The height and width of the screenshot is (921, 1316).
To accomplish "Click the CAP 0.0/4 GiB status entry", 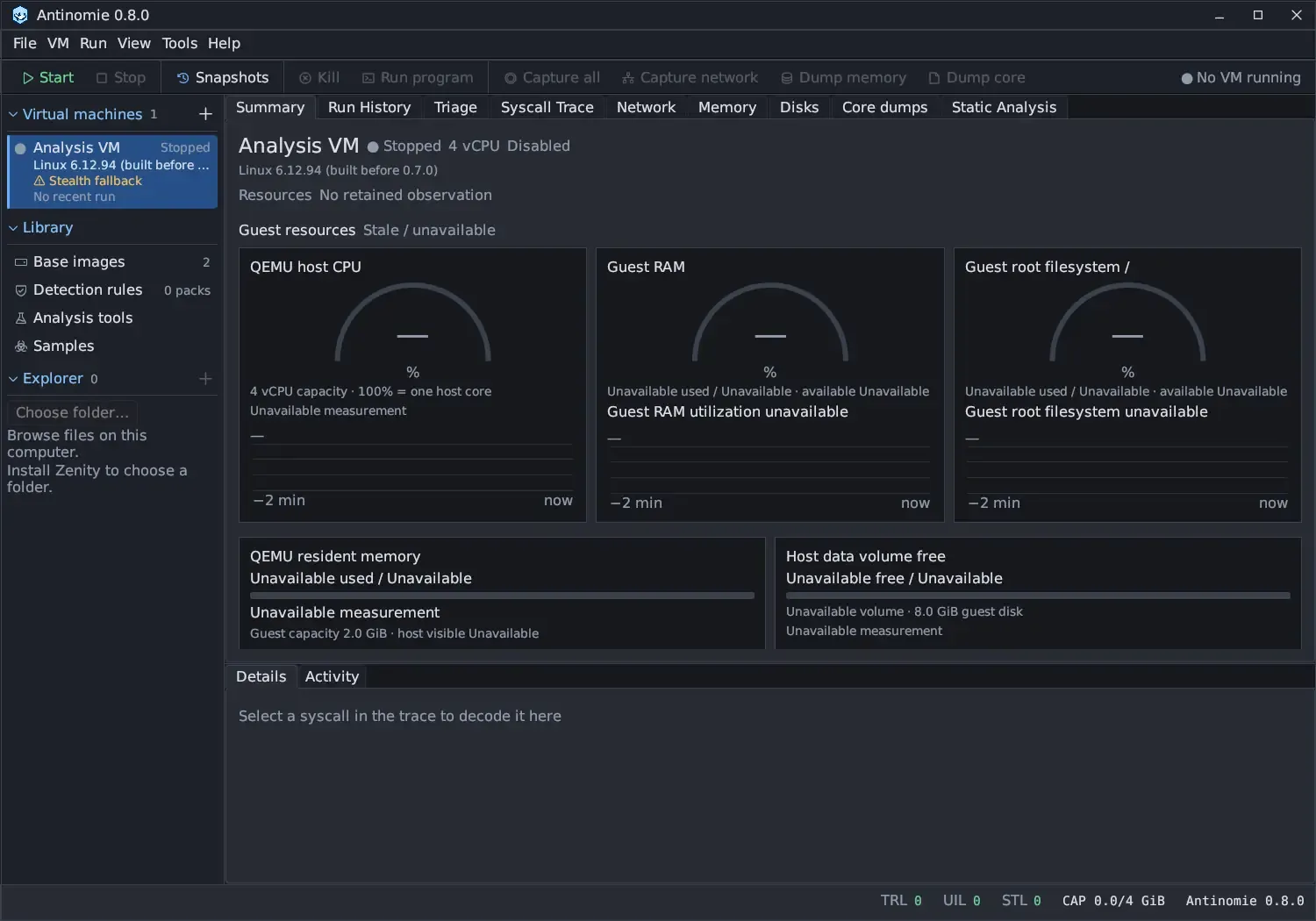I will tap(1113, 901).
